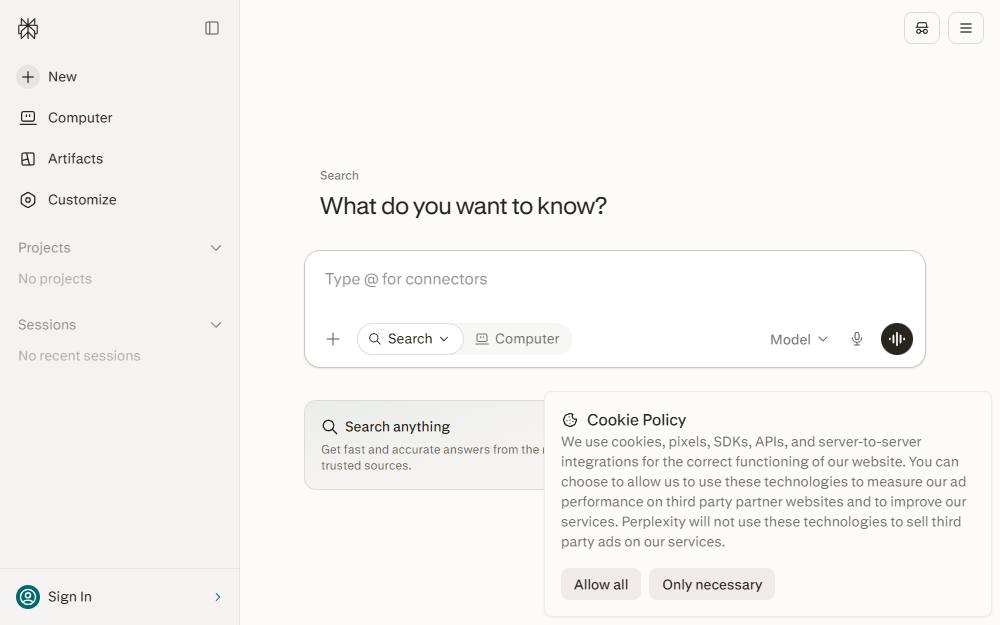Collapse the sidebar with the panel icon
The height and width of the screenshot is (625, 1000).
(212, 28)
